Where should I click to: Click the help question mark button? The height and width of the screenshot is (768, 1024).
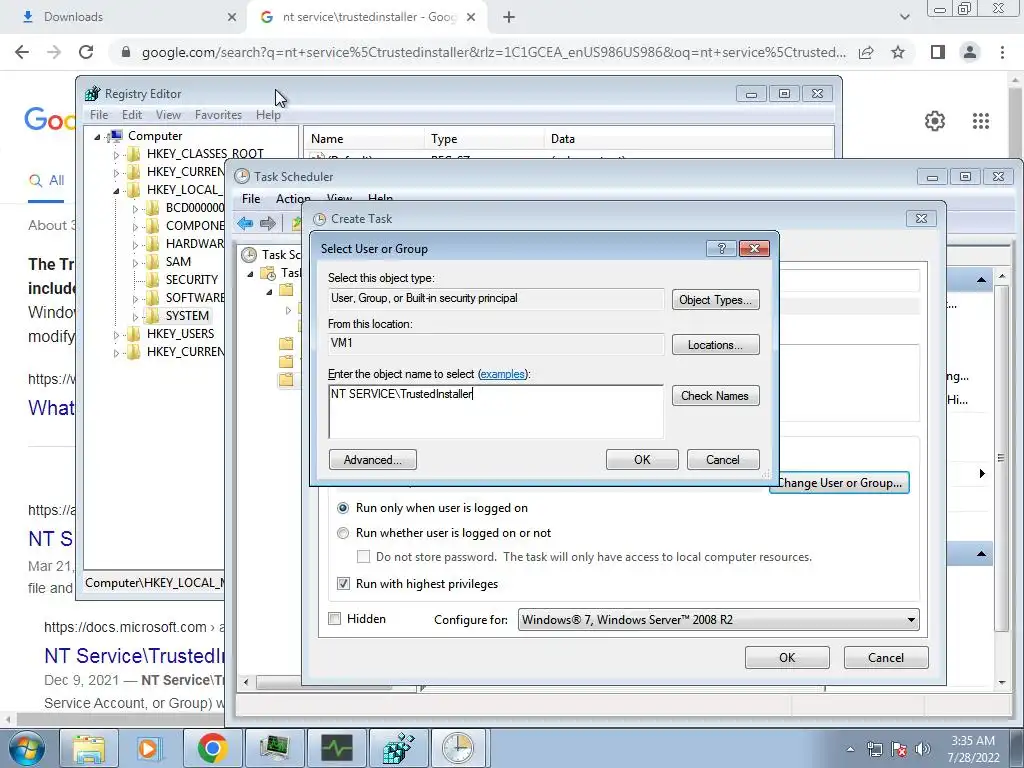point(722,248)
